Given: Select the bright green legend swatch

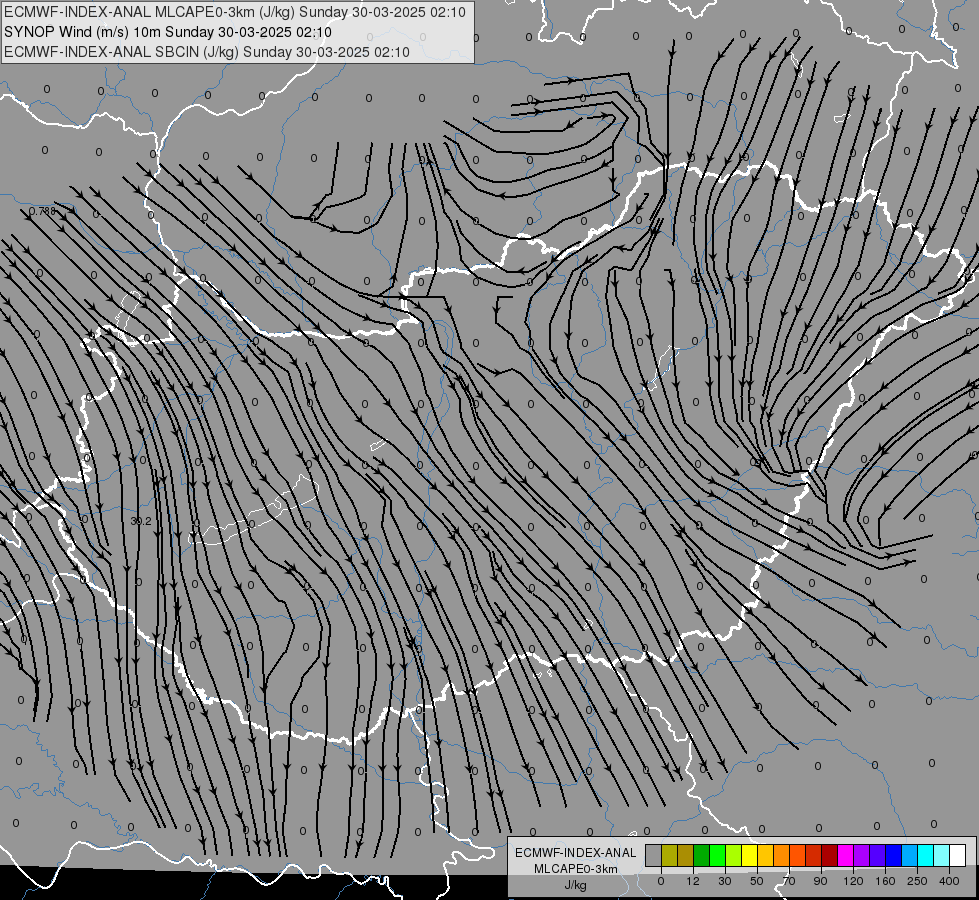Looking at the screenshot, I should click(x=717, y=855).
